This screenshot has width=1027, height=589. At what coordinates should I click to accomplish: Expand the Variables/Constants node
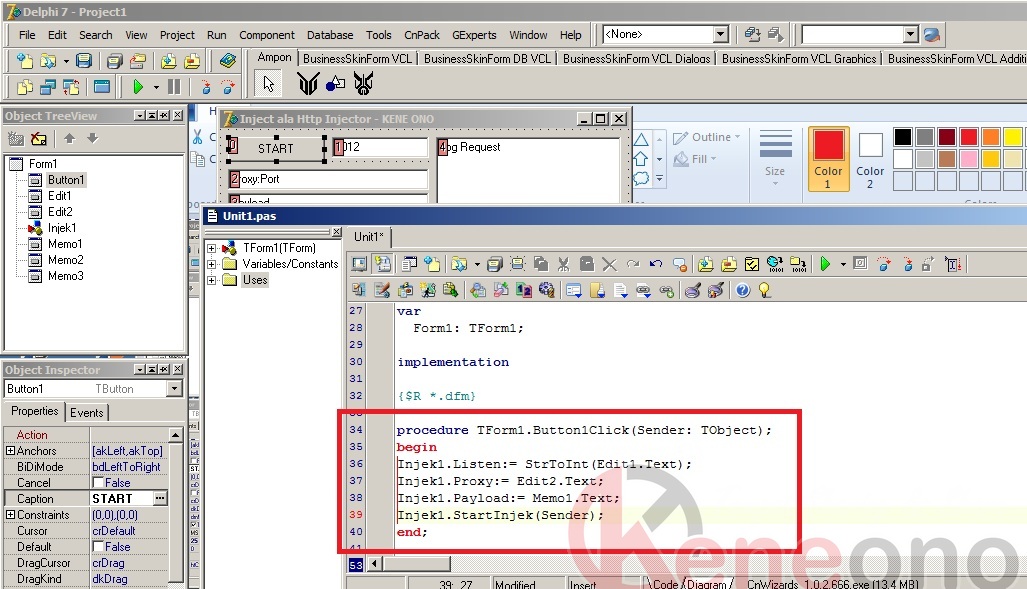212,264
